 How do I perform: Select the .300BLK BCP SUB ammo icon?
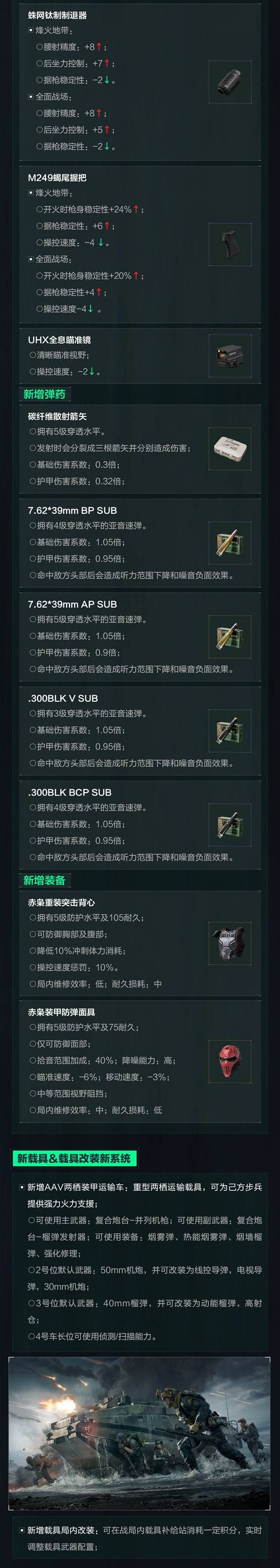point(230,825)
